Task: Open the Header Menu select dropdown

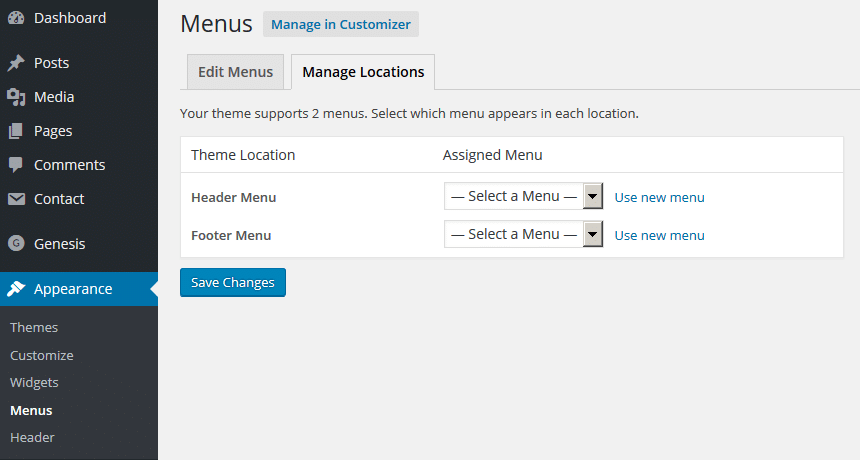Action: coord(523,196)
